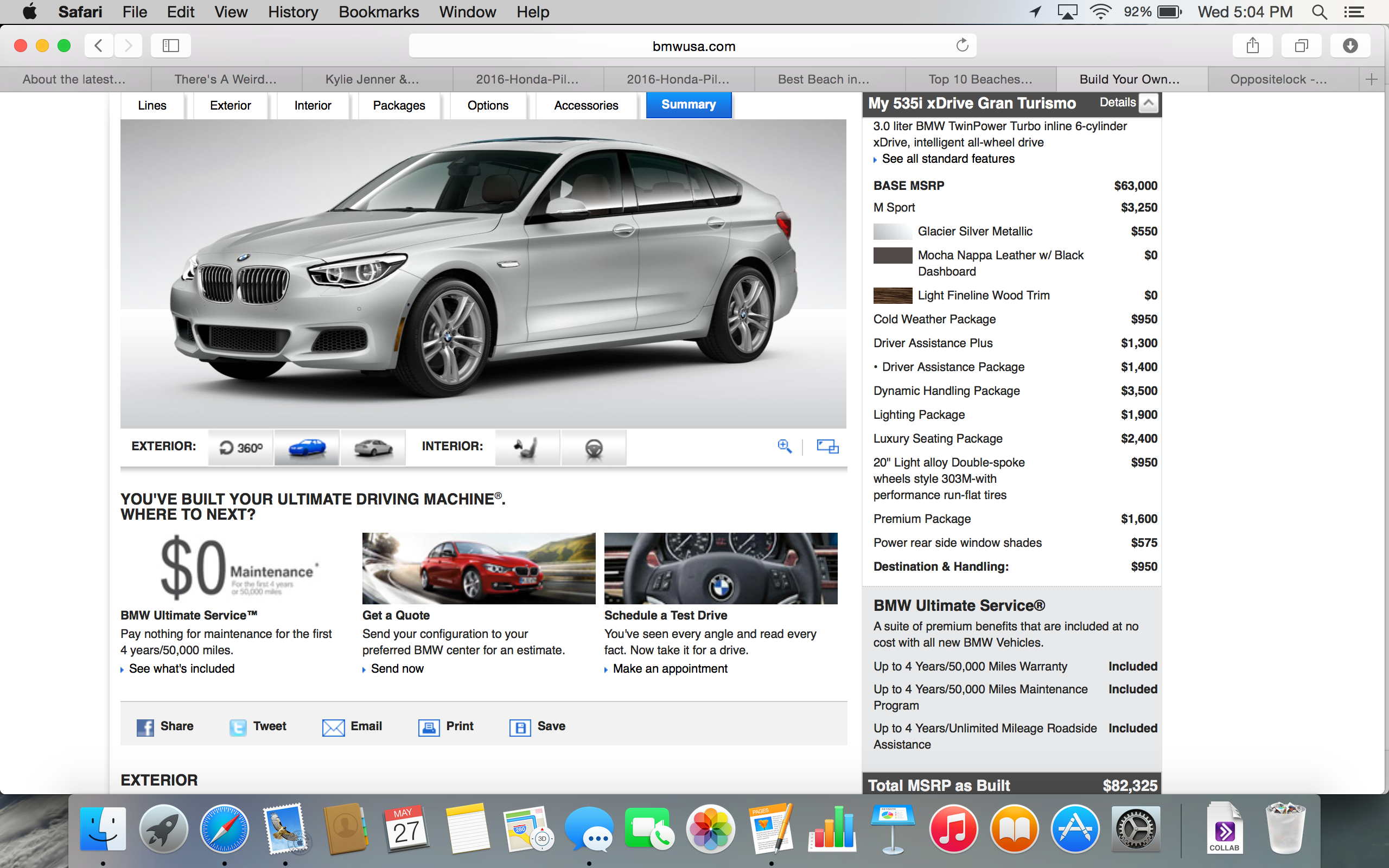
Task: Open the Wi-Fi status menu
Action: [1100, 12]
